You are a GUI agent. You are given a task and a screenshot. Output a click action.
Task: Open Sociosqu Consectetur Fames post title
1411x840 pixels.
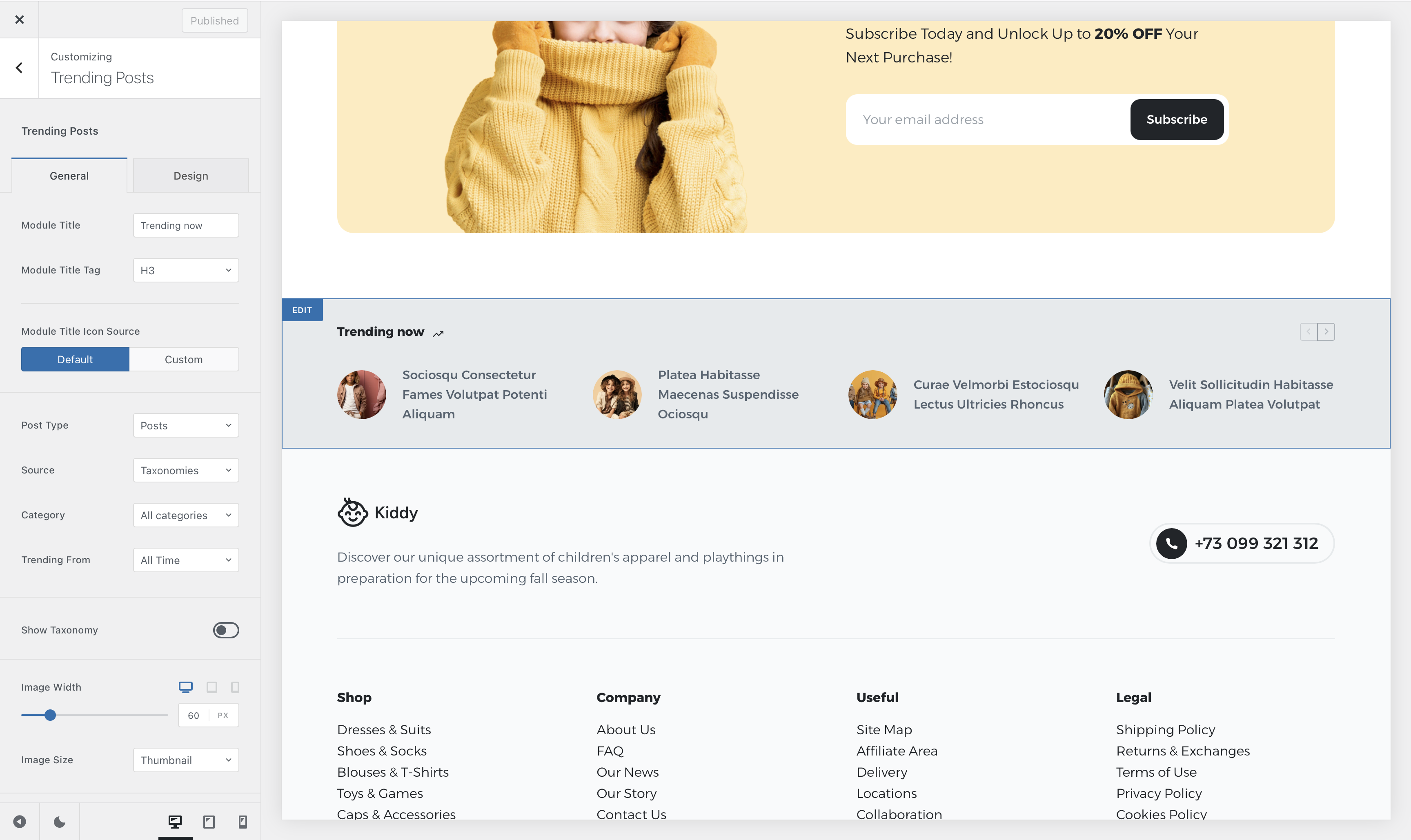474,395
